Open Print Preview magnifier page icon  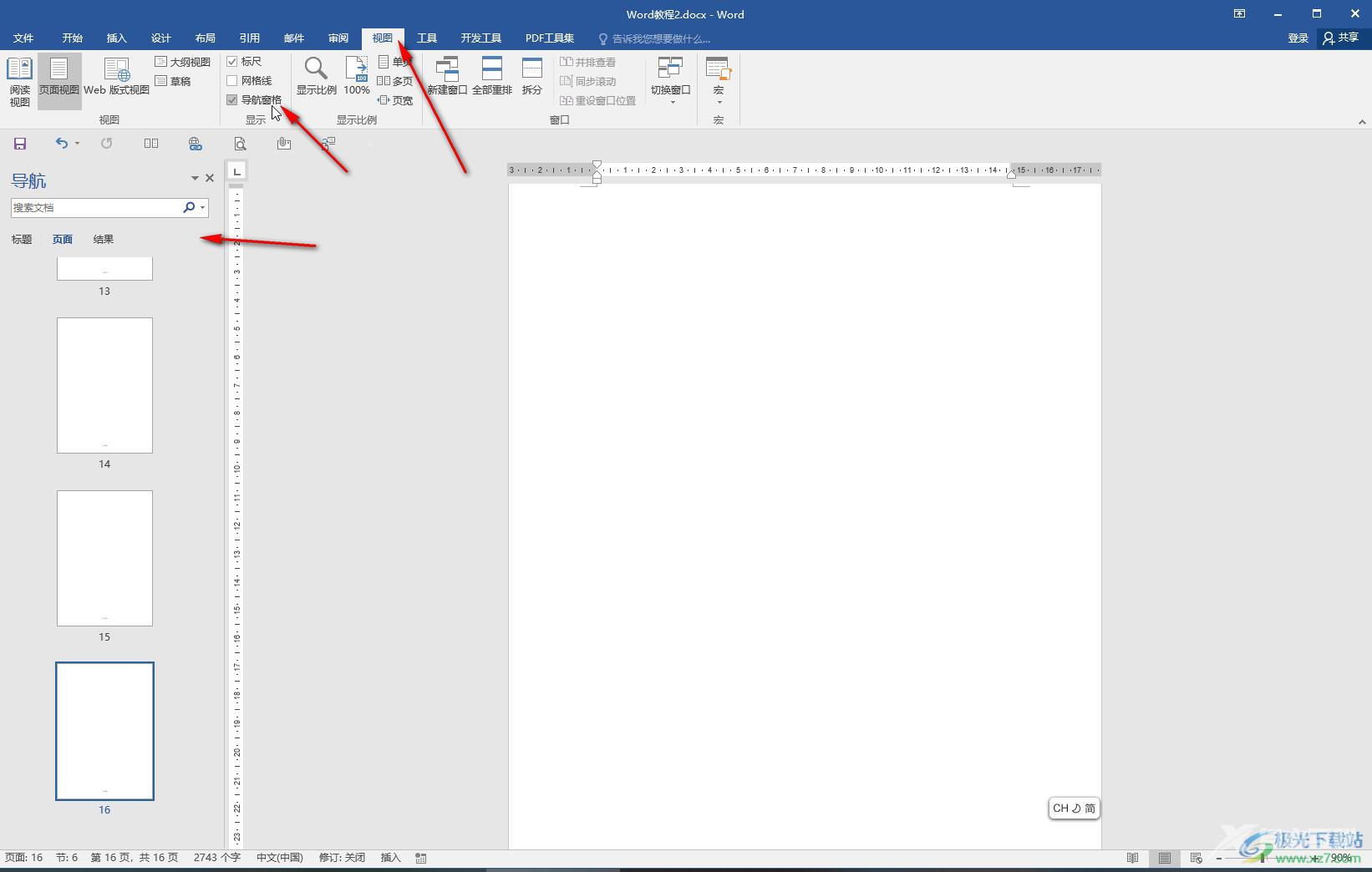click(240, 144)
